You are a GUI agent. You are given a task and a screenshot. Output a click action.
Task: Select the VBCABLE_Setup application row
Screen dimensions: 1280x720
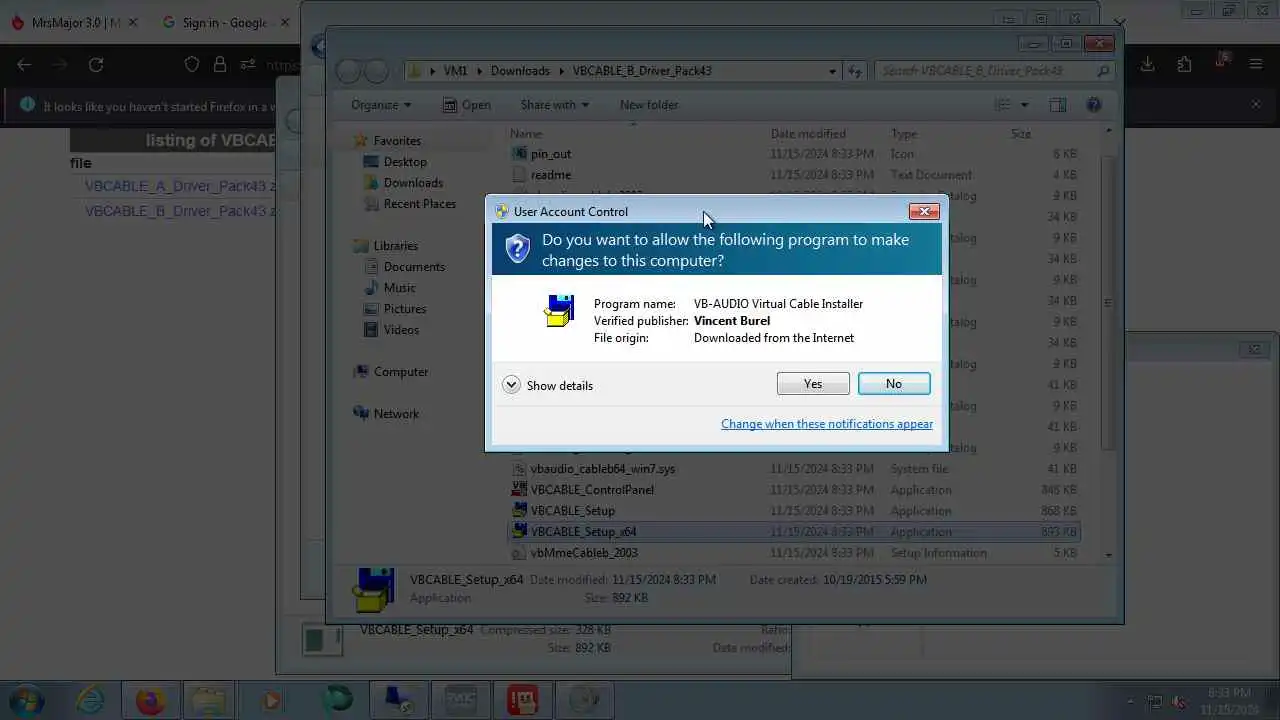[793, 511]
